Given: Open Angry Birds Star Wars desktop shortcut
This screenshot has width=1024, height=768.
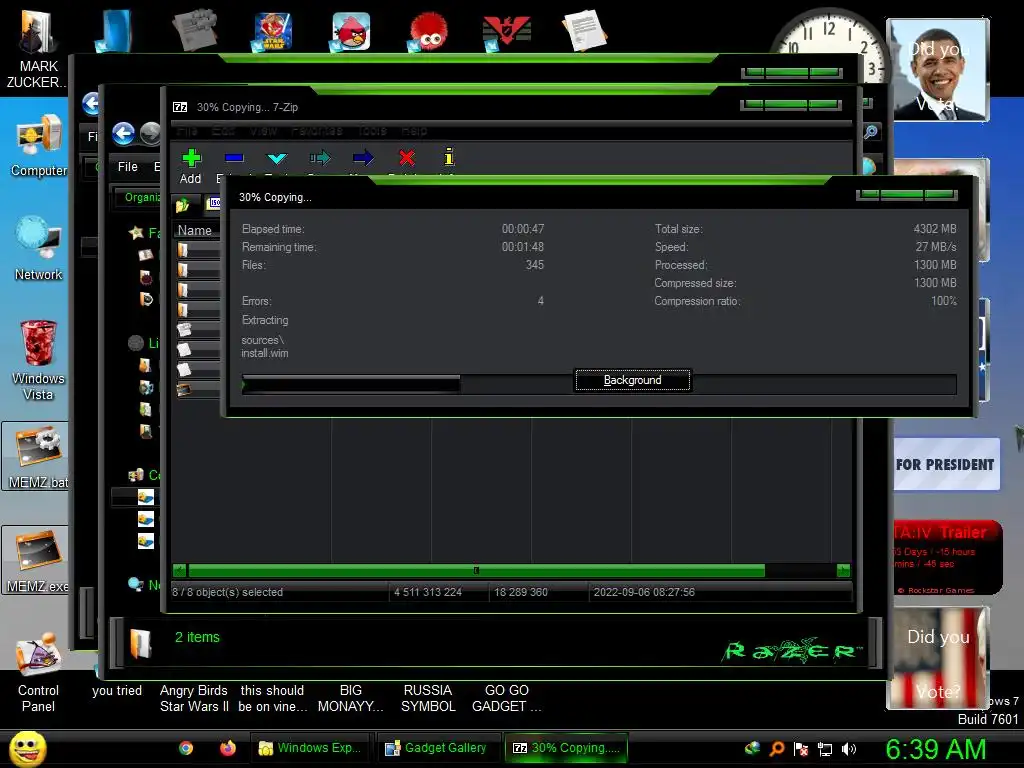Looking at the screenshot, I should pyautogui.click(x=272, y=32).
